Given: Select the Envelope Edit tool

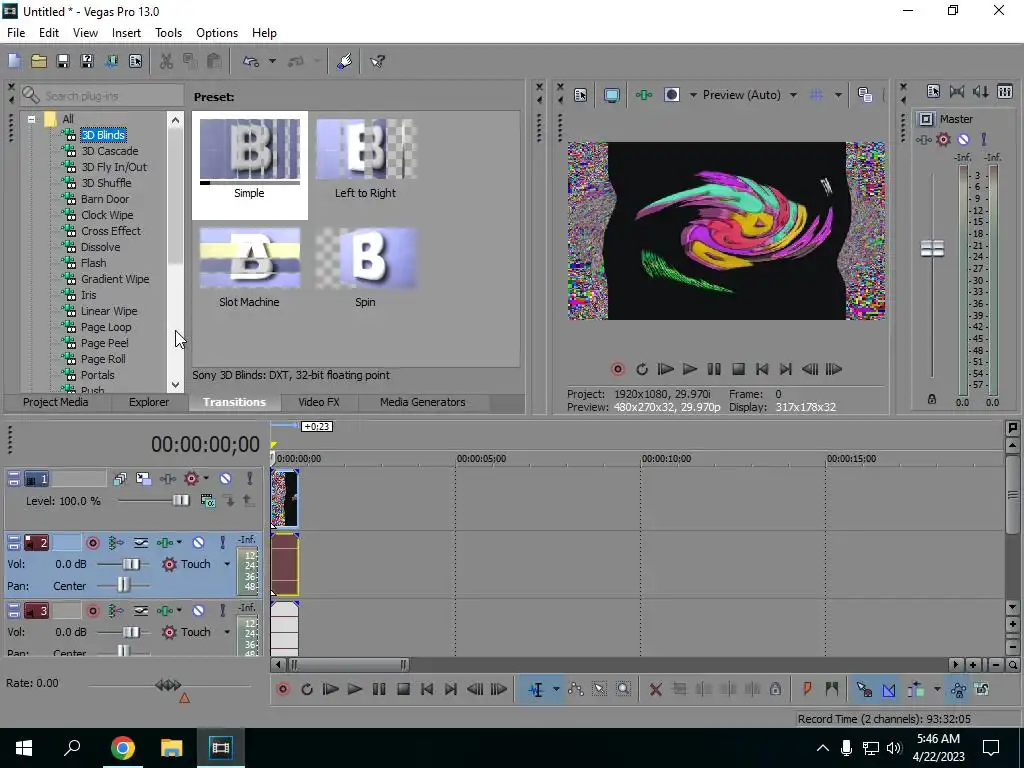Looking at the screenshot, I should [575, 690].
